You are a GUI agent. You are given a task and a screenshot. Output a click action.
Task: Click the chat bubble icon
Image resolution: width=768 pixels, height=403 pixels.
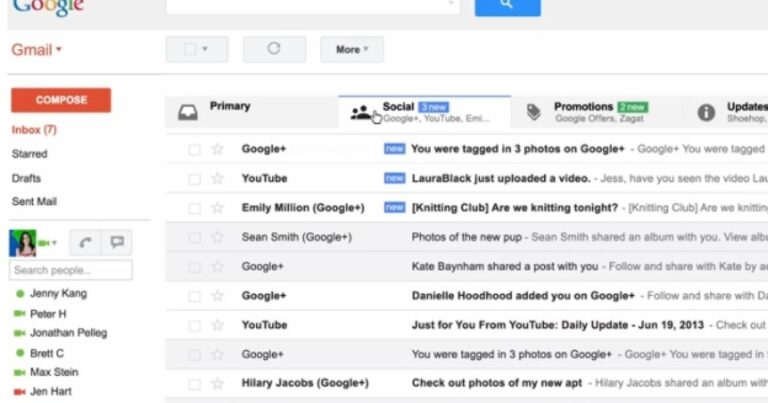[117, 242]
